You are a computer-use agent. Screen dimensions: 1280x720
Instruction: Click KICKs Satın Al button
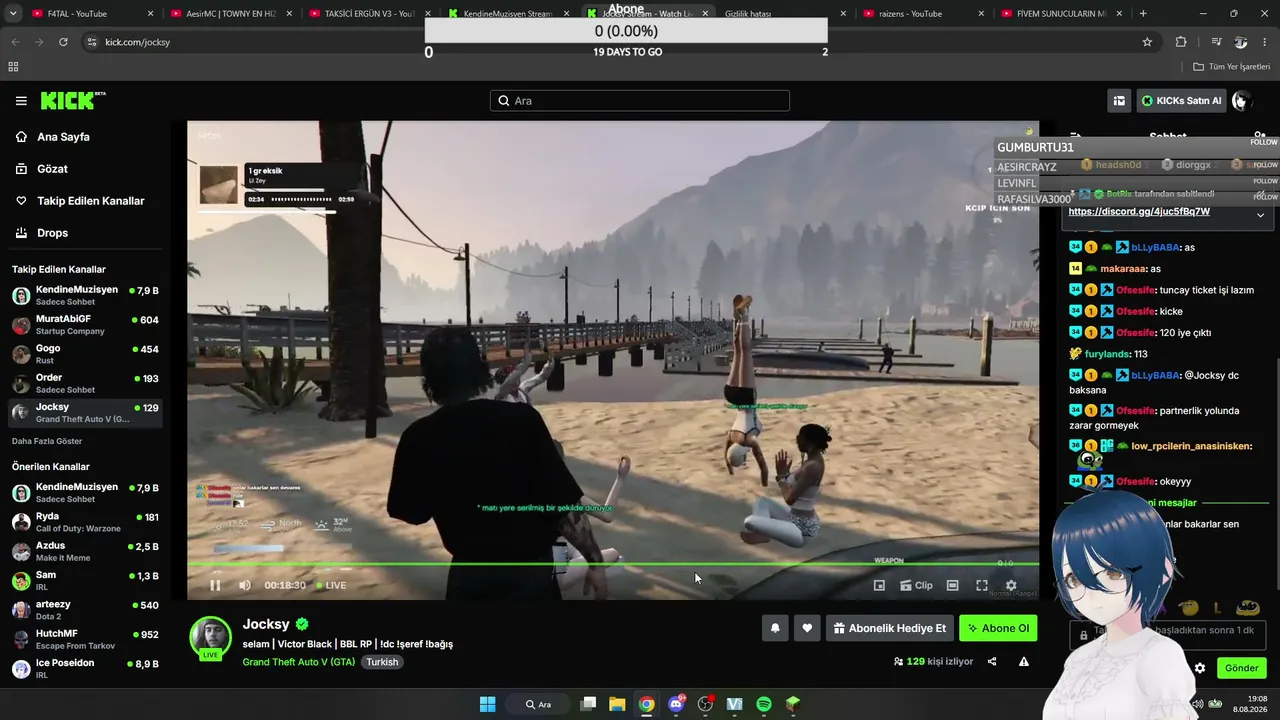(1181, 101)
